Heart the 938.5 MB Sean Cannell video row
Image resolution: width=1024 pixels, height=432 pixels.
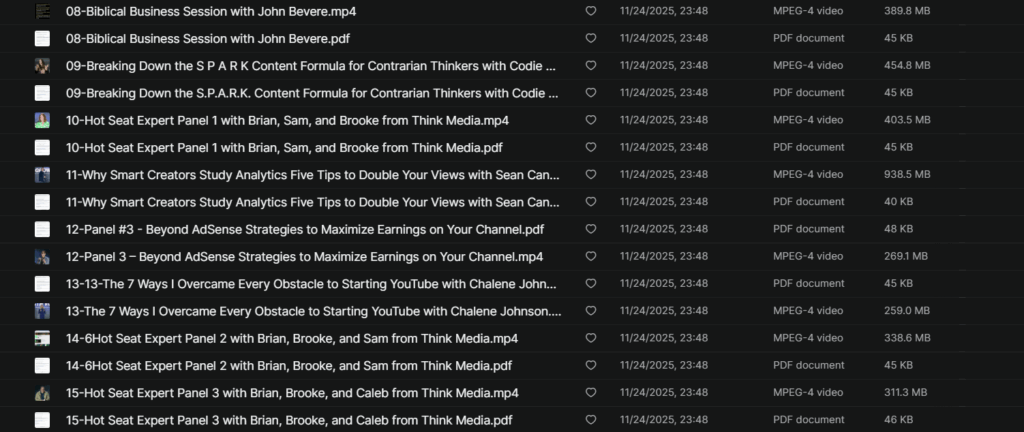coord(590,175)
